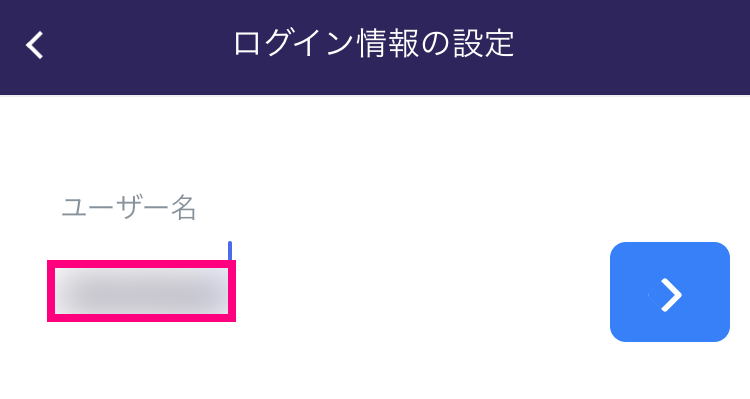Go back using the header chevron
Image resolution: width=750 pixels, height=399 pixels.
click(35, 45)
